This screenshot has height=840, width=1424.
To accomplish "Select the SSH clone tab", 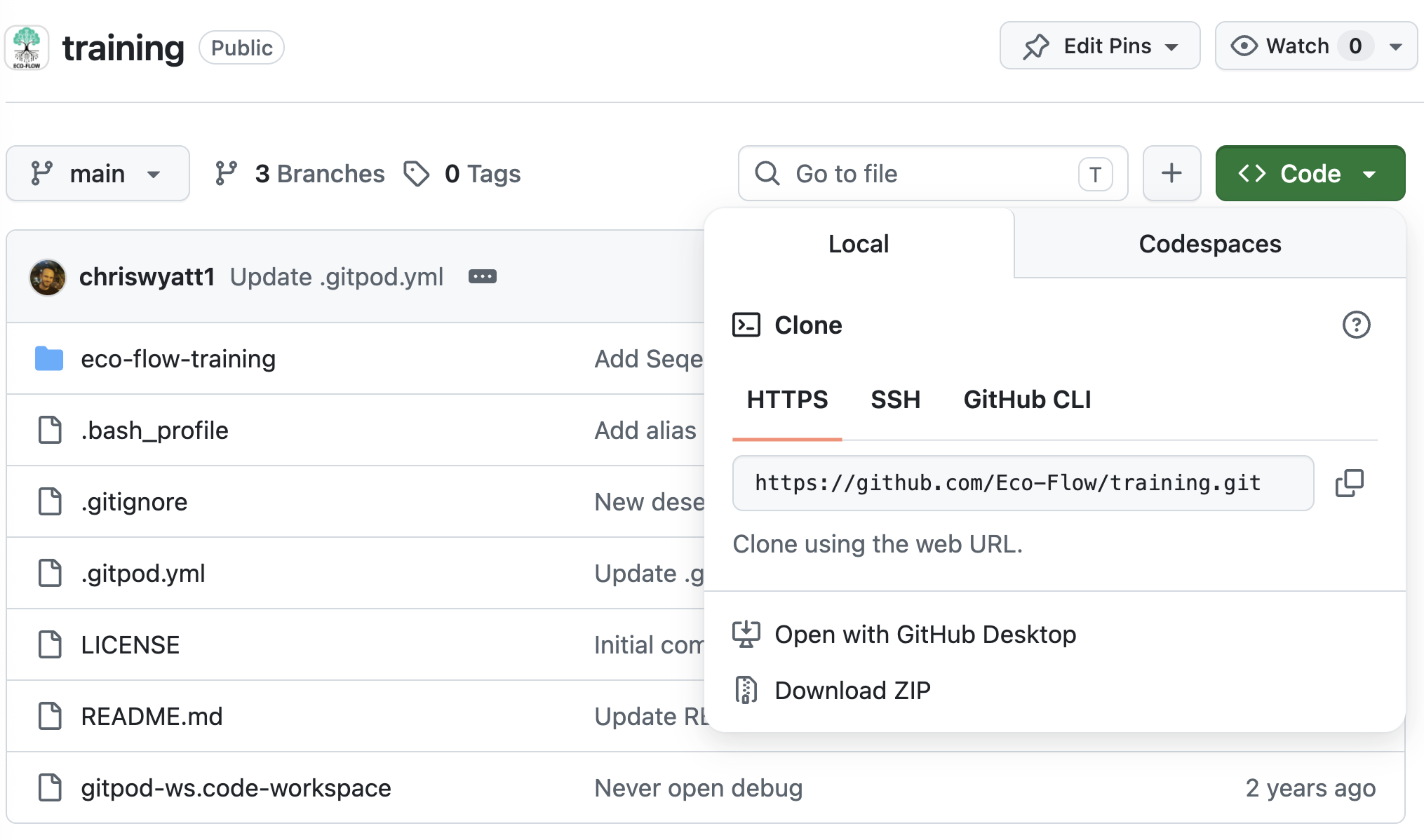I will (x=895, y=400).
